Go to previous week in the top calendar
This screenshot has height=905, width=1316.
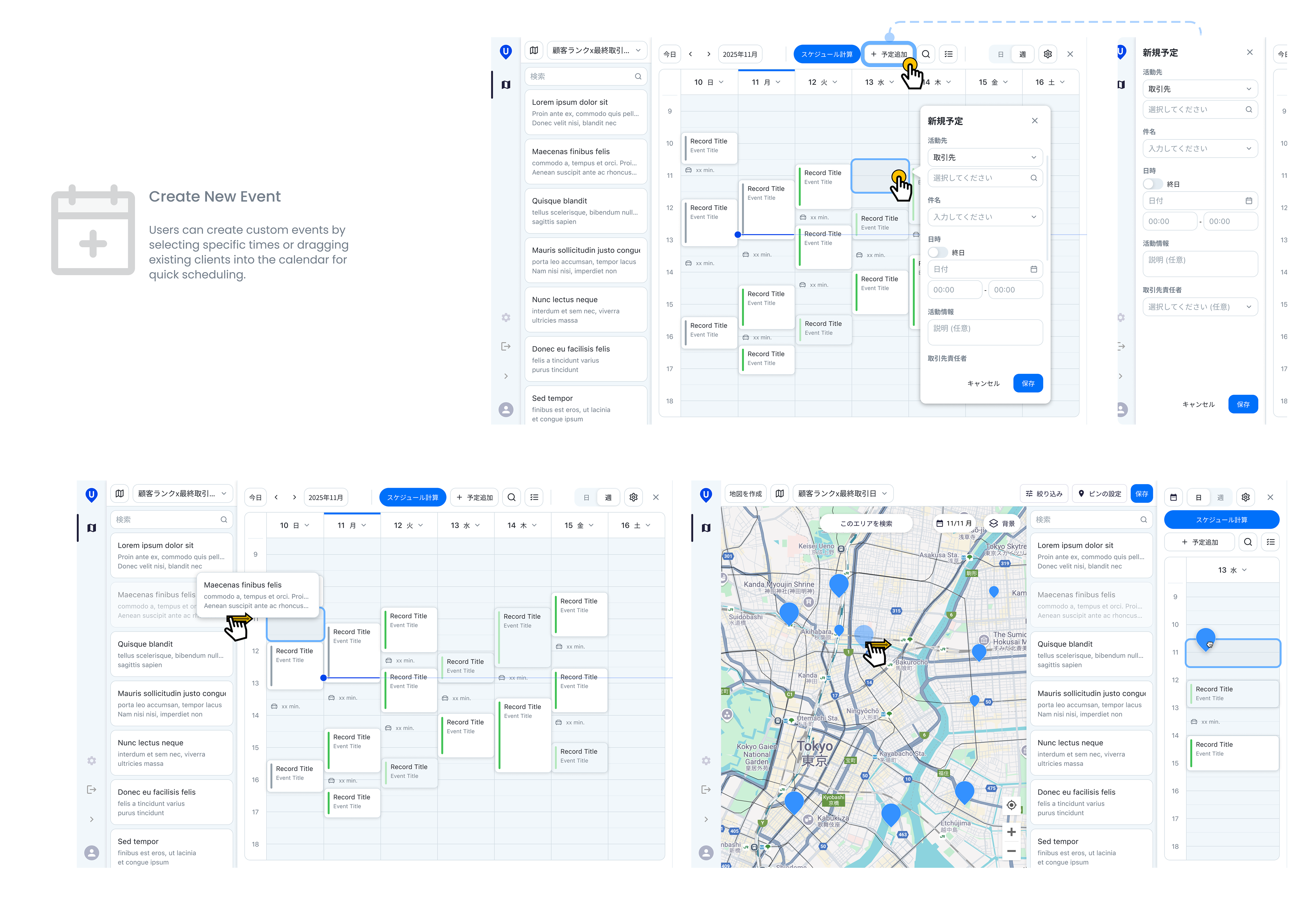pyautogui.click(x=690, y=54)
